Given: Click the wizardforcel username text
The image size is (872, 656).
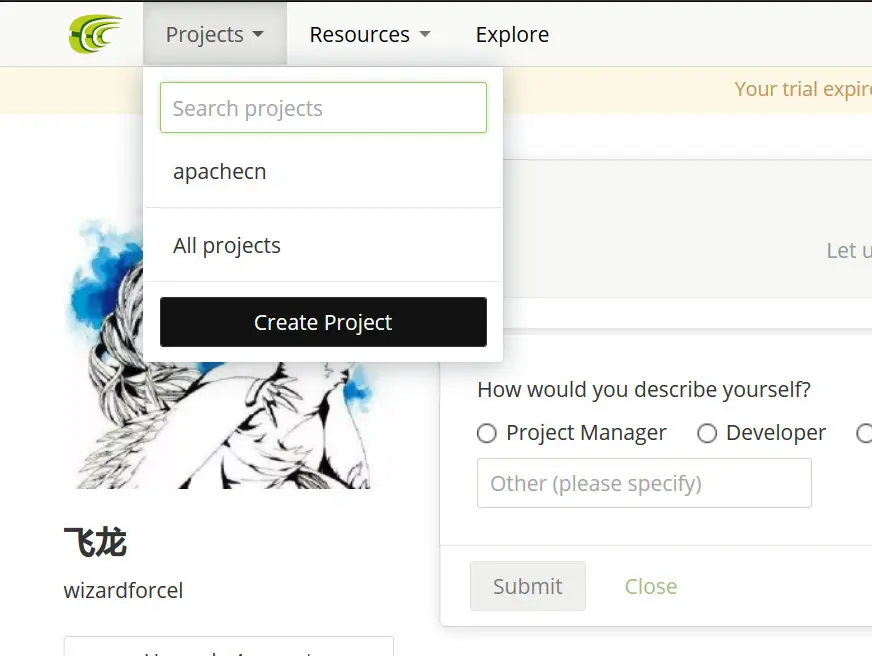Looking at the screenshot, I should 123,590.
